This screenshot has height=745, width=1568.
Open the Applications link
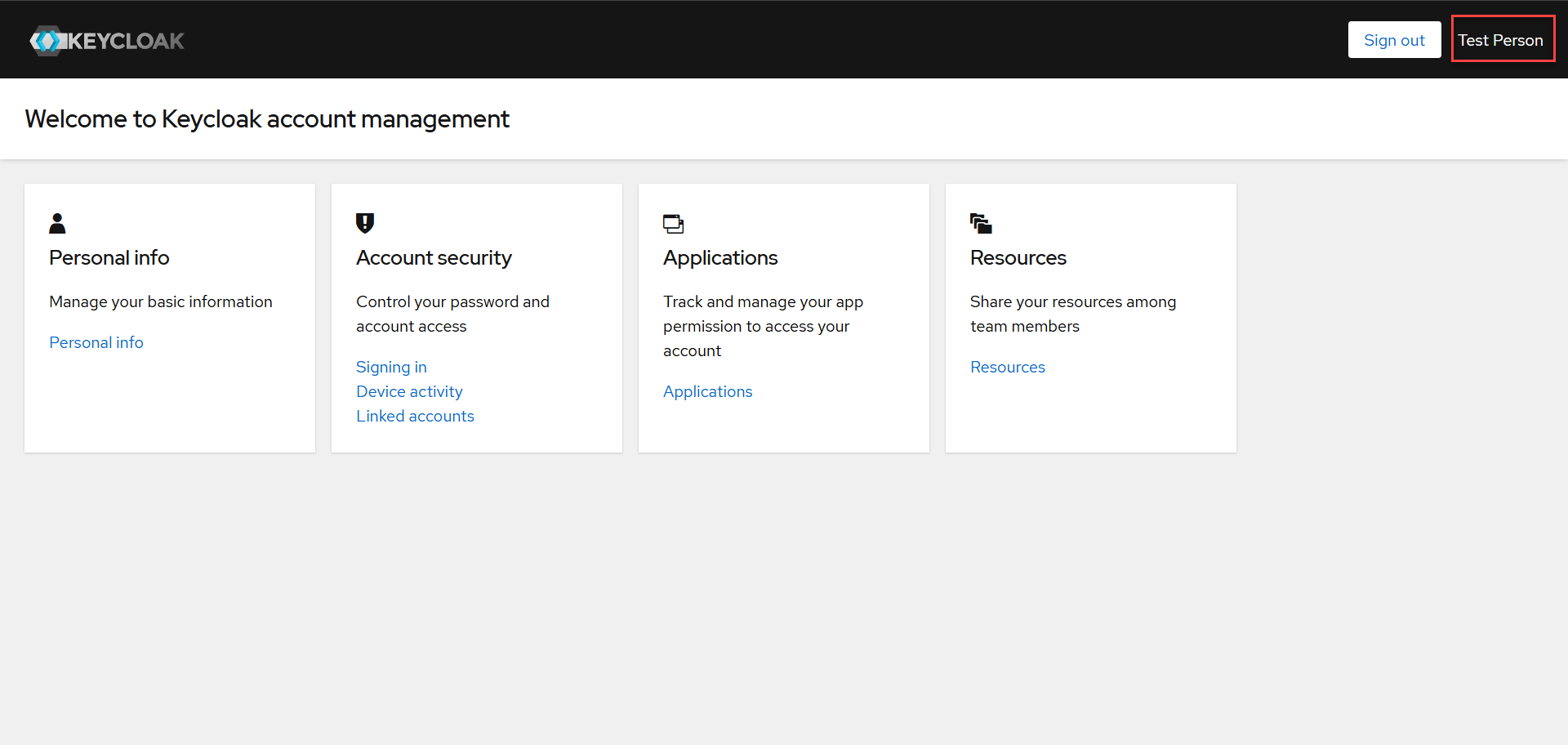(707, 391)
